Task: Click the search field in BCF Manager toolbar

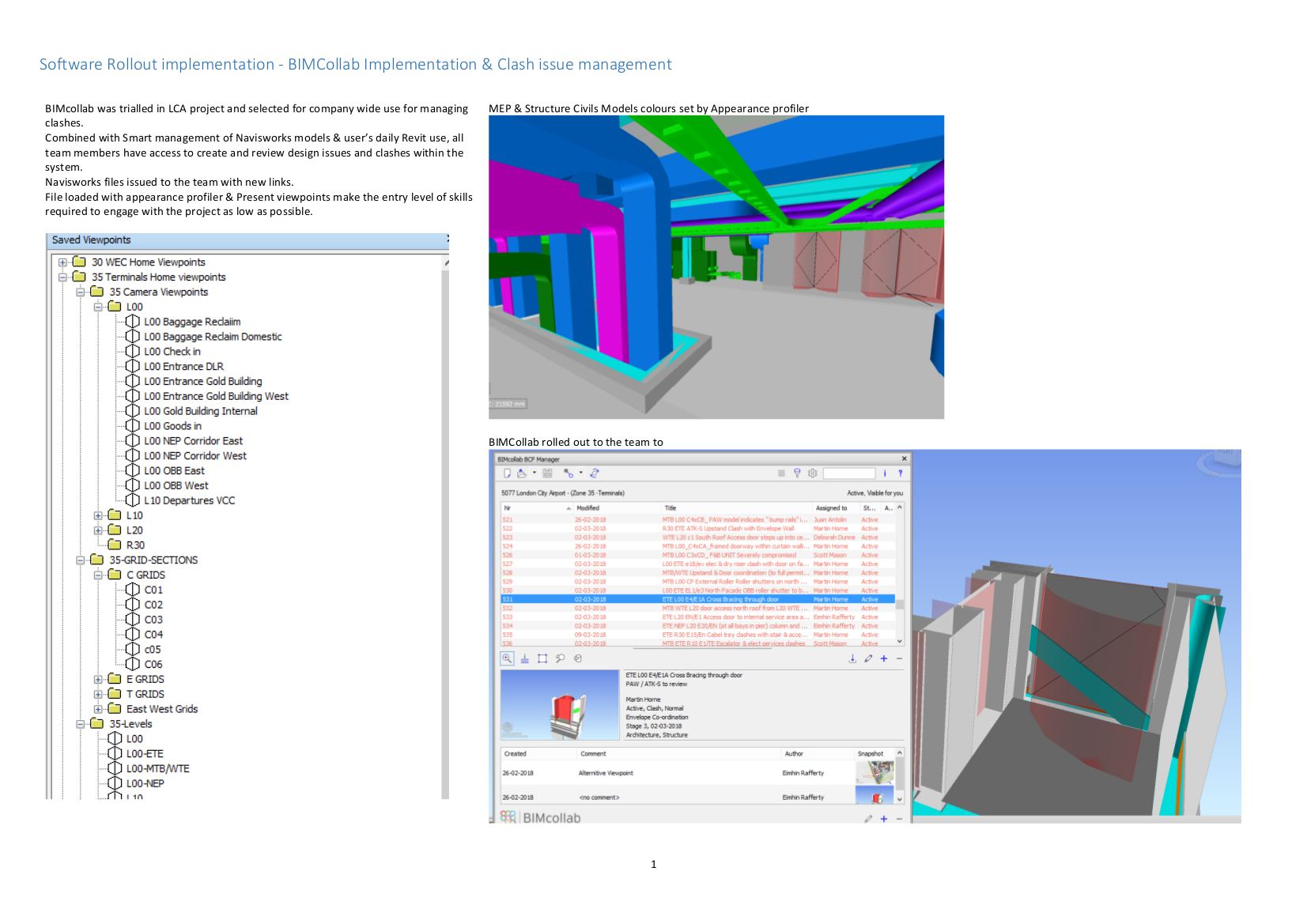Action: 848,473
